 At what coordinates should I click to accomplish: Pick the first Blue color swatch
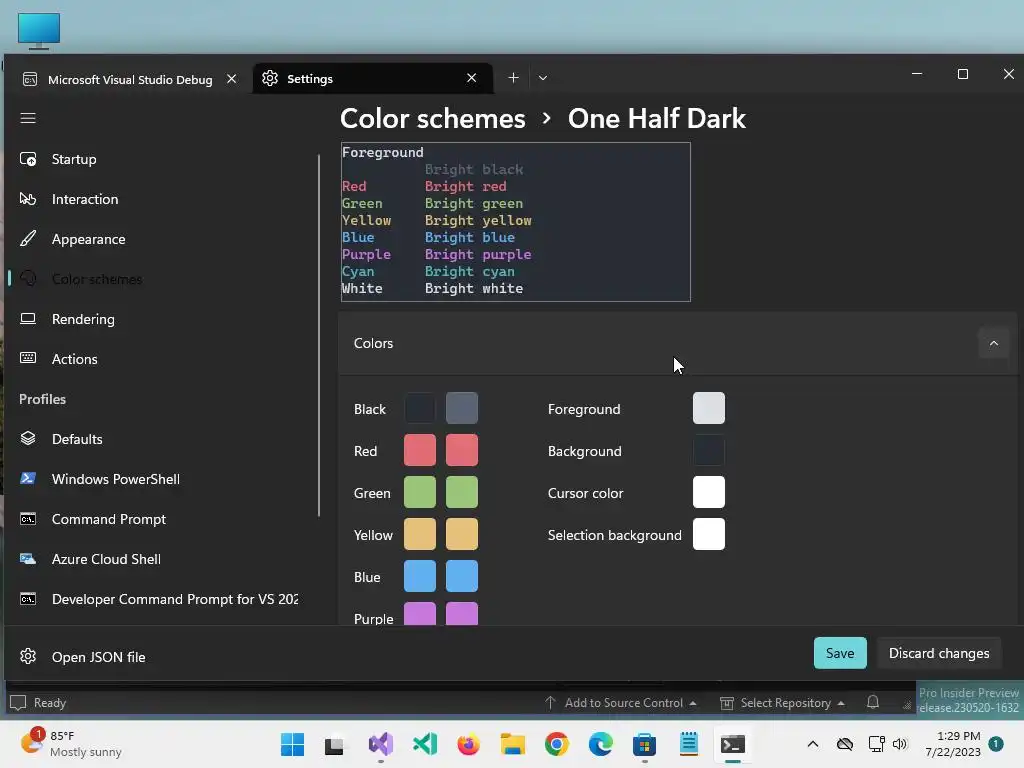click(x=420, y=576)
